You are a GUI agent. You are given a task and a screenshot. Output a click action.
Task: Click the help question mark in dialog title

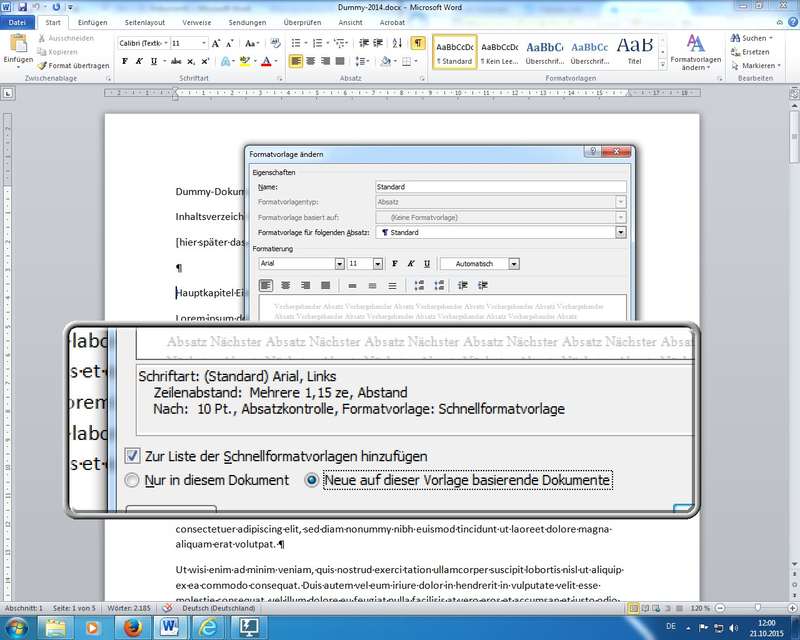pyautogui.click(x=593, y=152)
